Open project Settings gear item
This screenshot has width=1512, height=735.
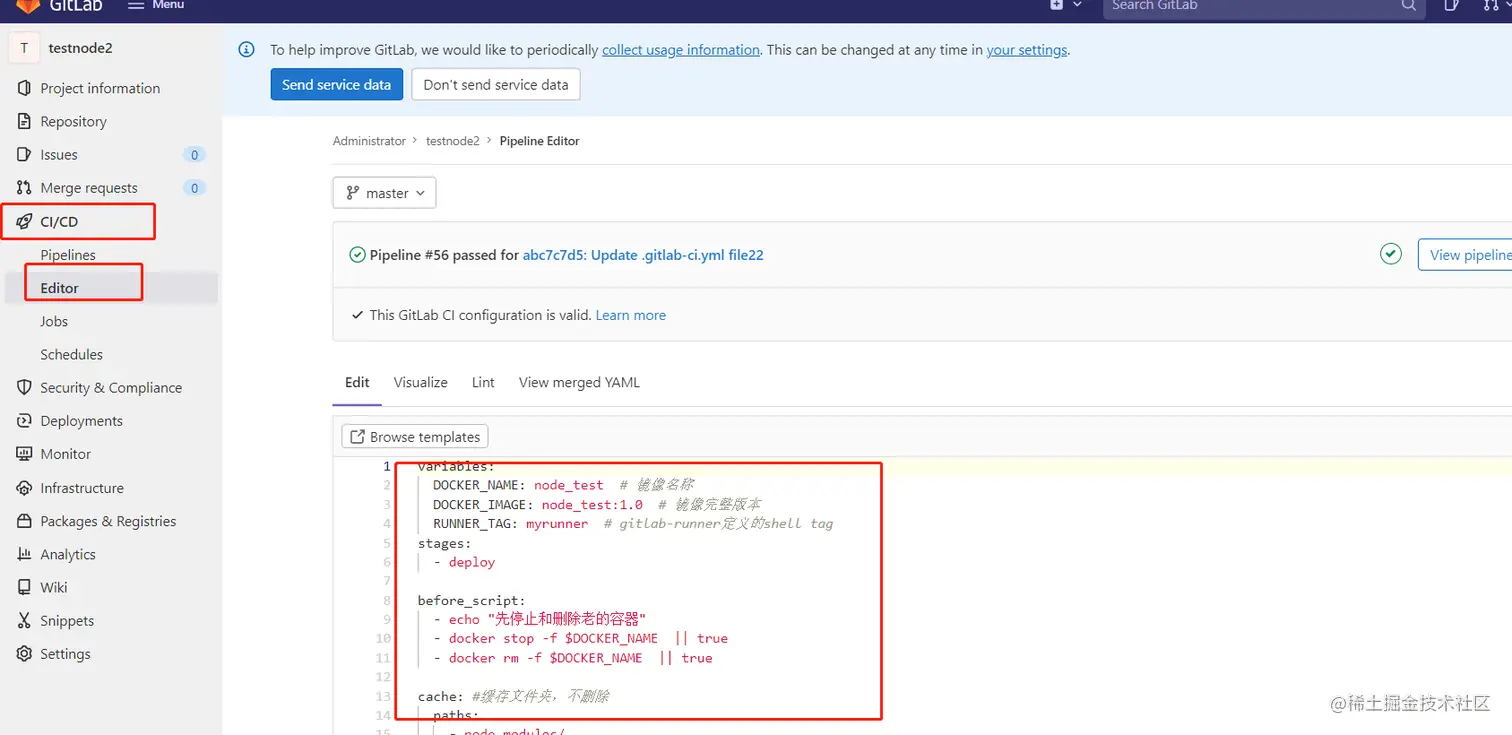[x=65, y=653]
